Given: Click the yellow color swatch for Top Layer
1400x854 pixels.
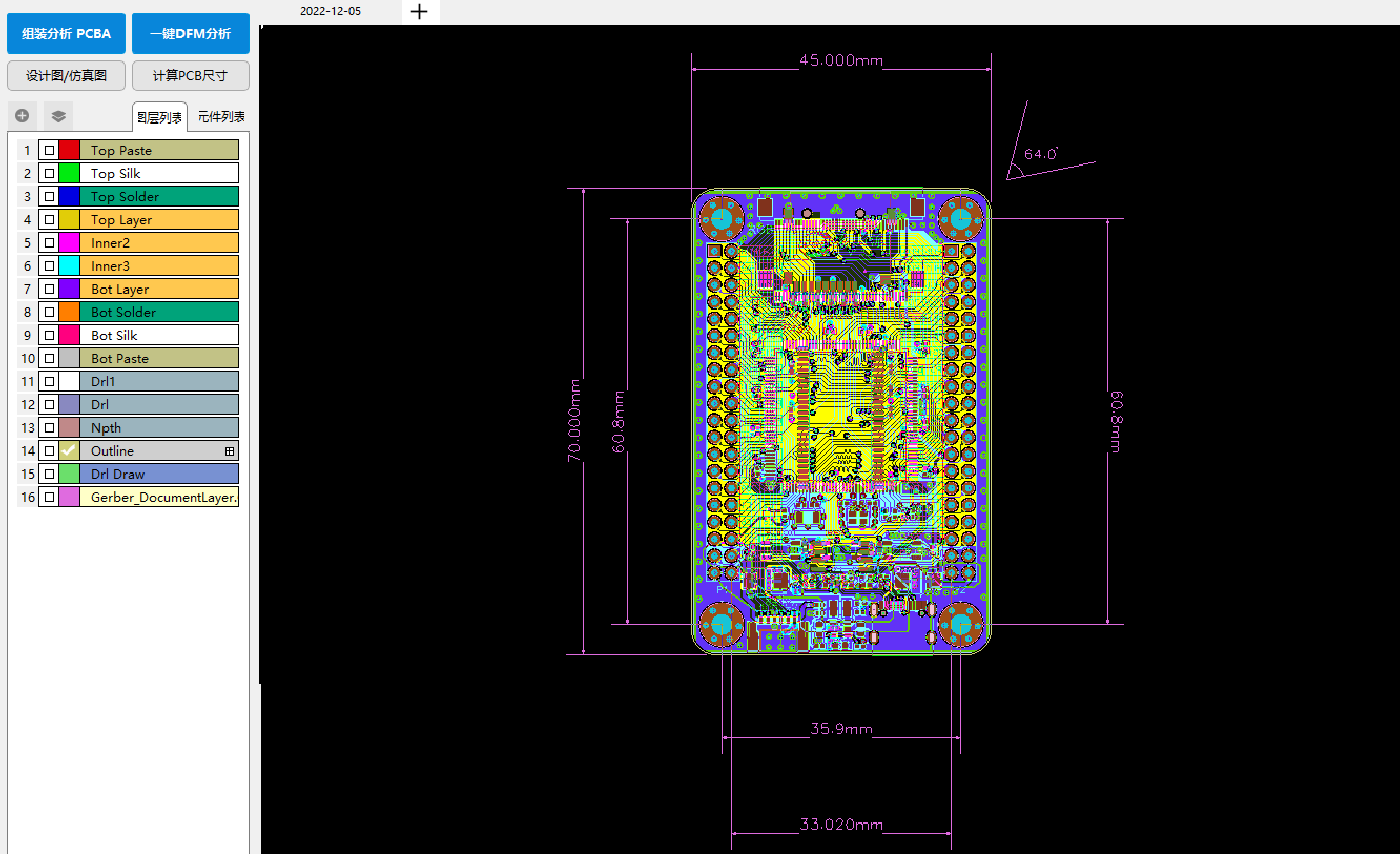Looking at the screenshot, I should (69, 219).
